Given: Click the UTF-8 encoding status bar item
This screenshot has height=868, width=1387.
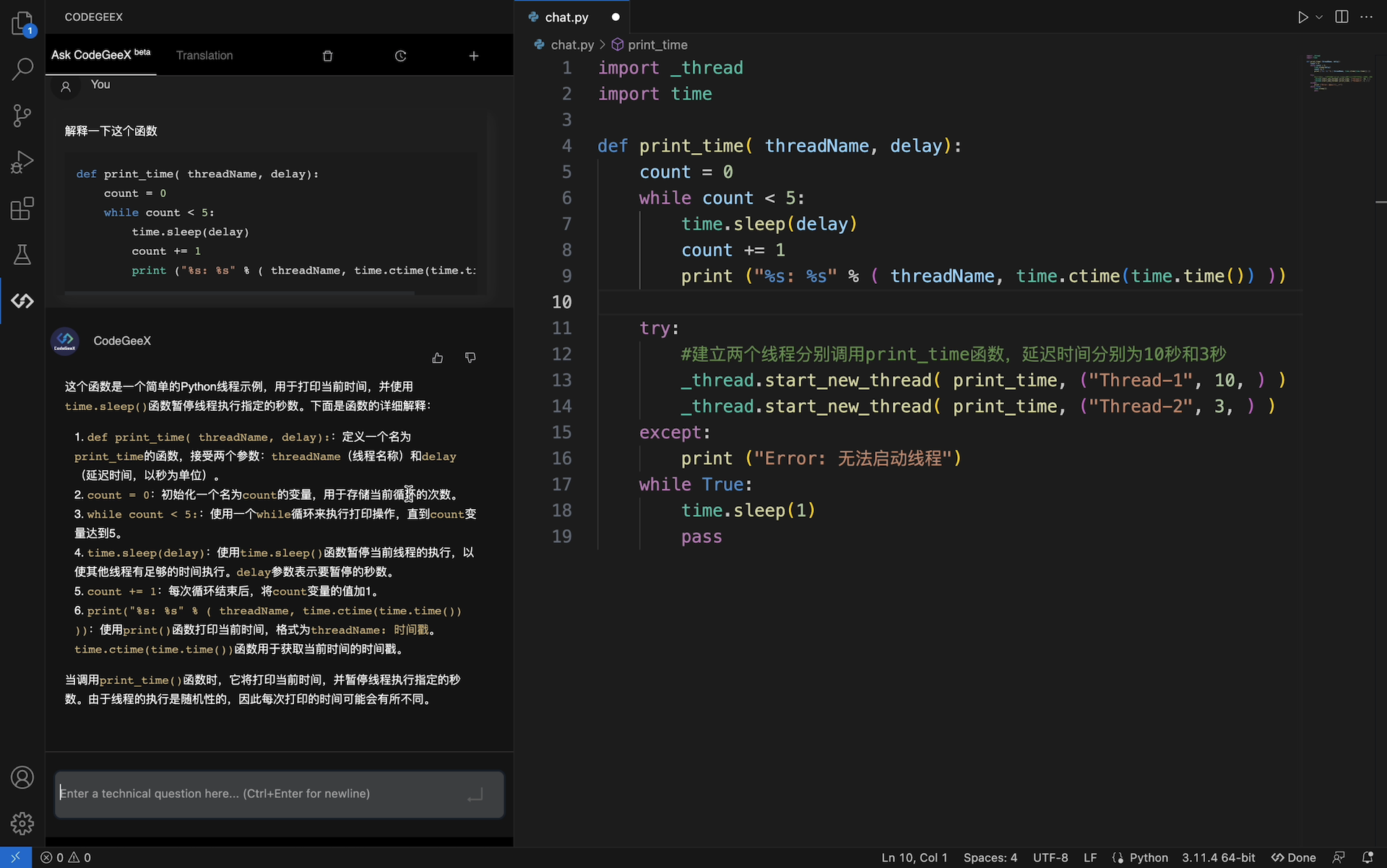Looking at the screenshot, I should click(1050, 857).
